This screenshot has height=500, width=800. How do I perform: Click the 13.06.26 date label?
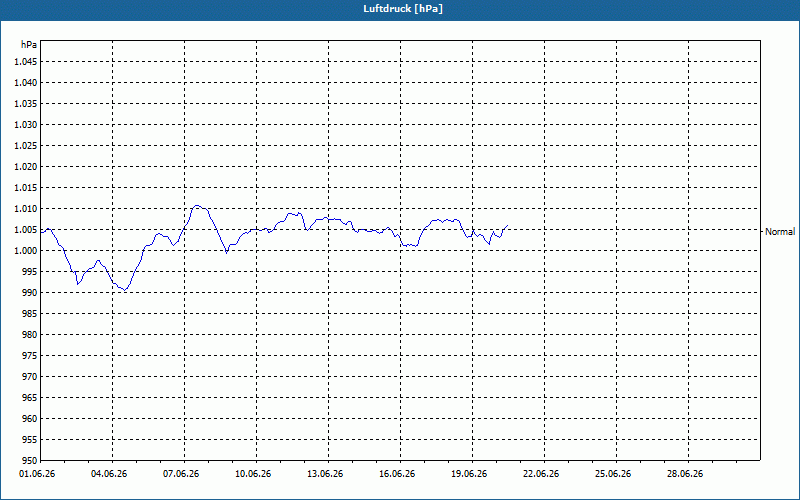(325, 474)
